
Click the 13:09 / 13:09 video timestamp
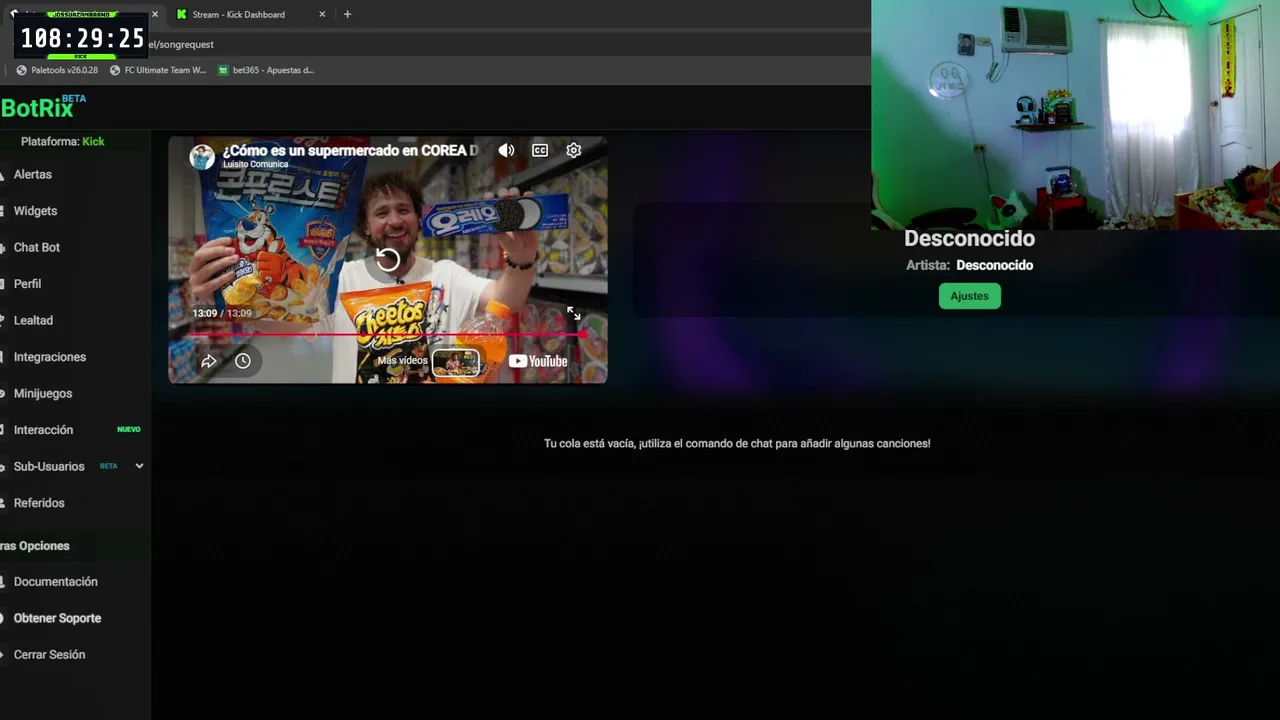point(222,313)
